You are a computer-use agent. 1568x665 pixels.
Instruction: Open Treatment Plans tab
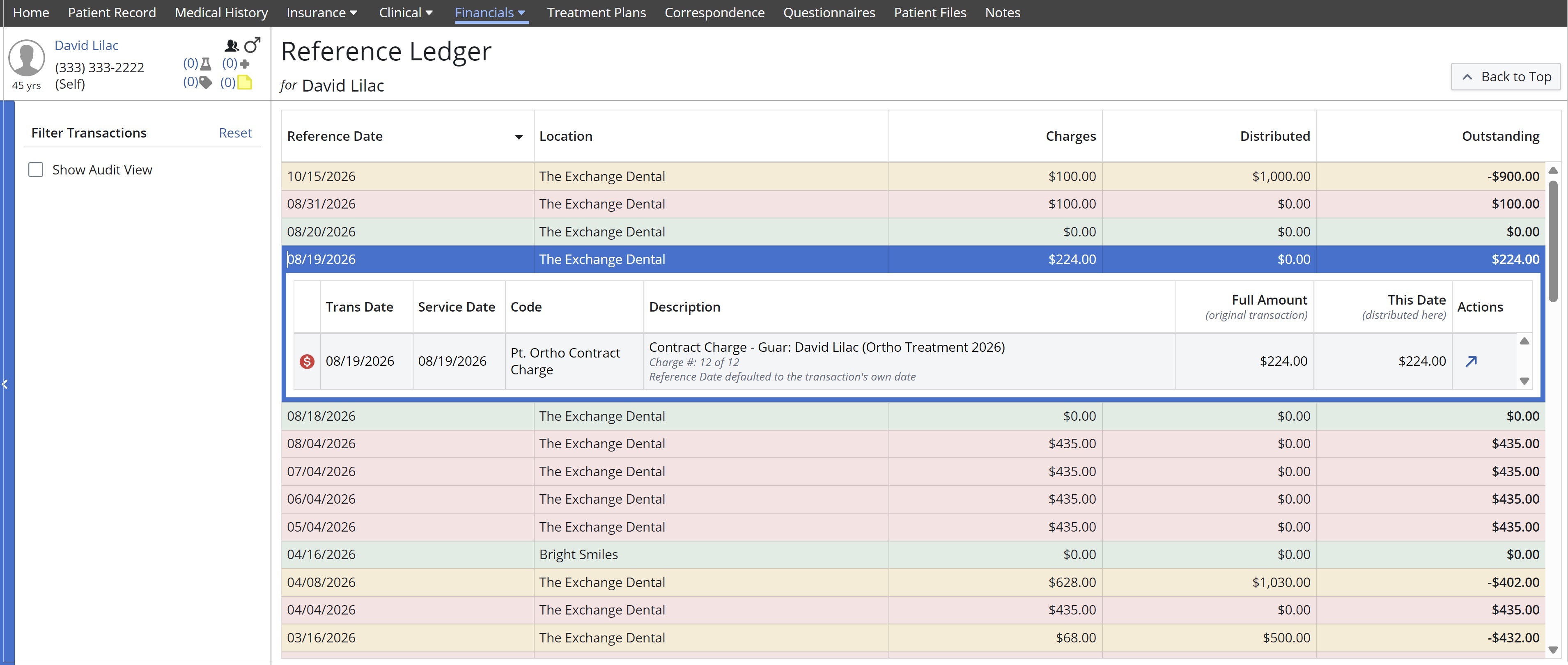[597, 13]
